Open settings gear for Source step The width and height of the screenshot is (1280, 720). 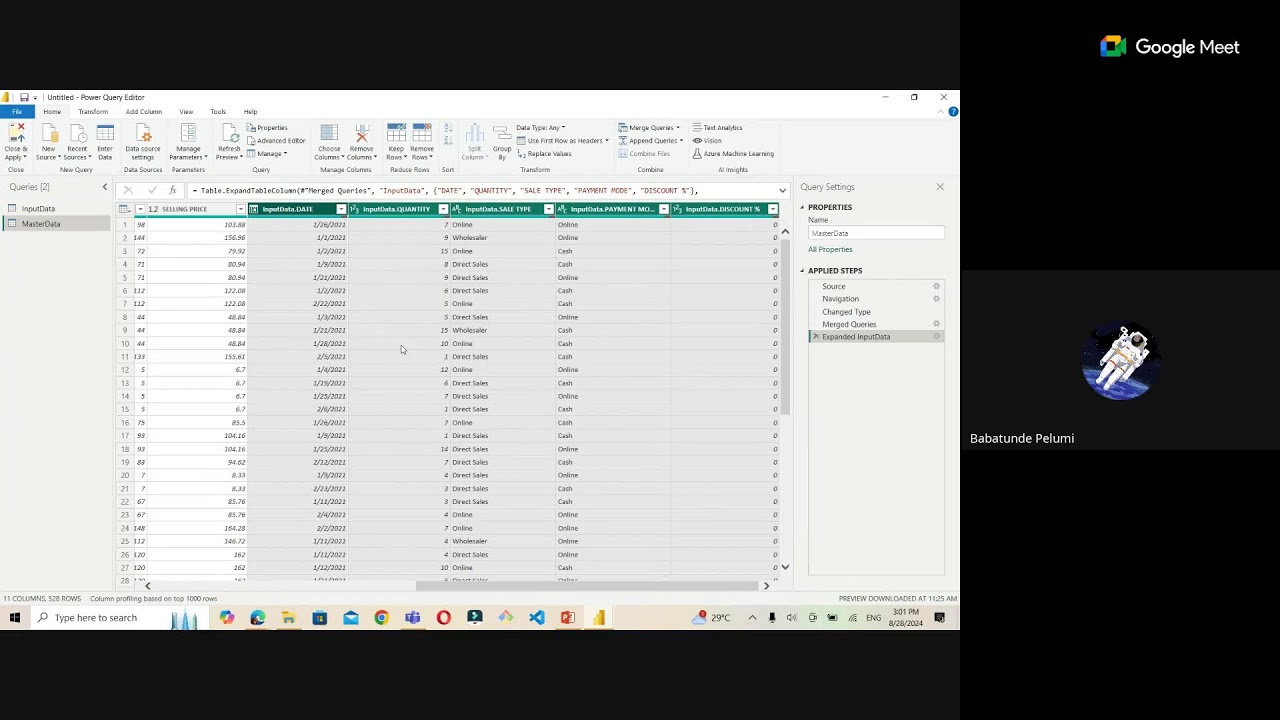(936, 286)
